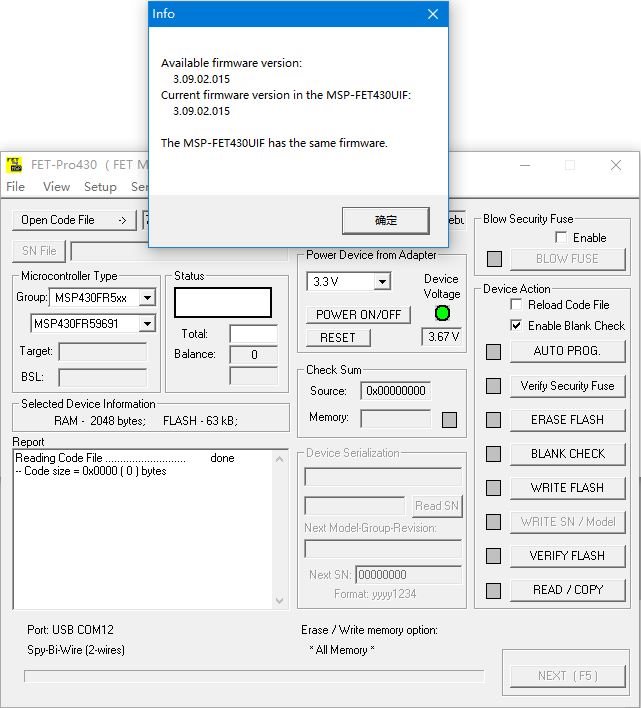Click the first 3.09.02.015 available firmware text
This screenshot has height=708, width=641.
(x=201, y=79)
